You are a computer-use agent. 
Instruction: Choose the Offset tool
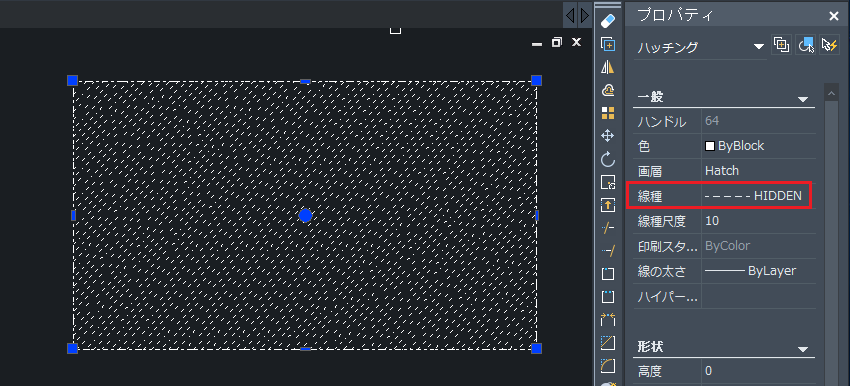pos(608,90)
